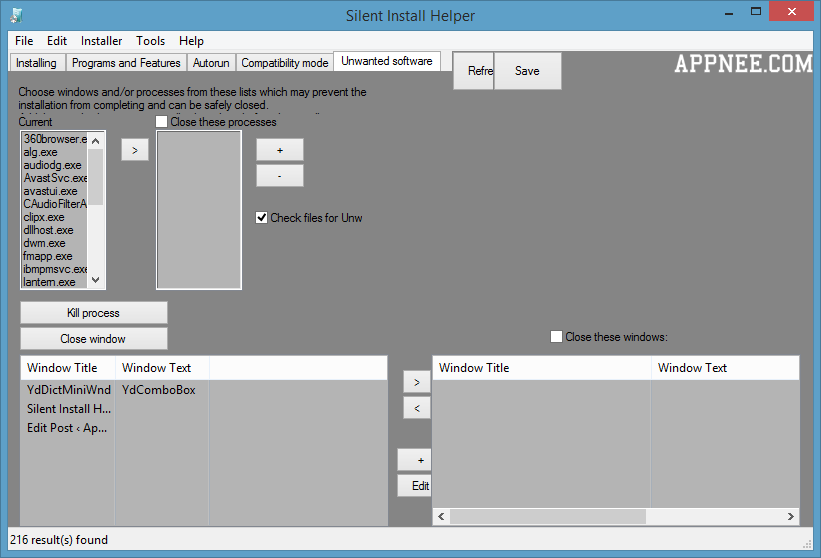
Task: Click the empty processes-to-close list box
Action: (199, 210)
